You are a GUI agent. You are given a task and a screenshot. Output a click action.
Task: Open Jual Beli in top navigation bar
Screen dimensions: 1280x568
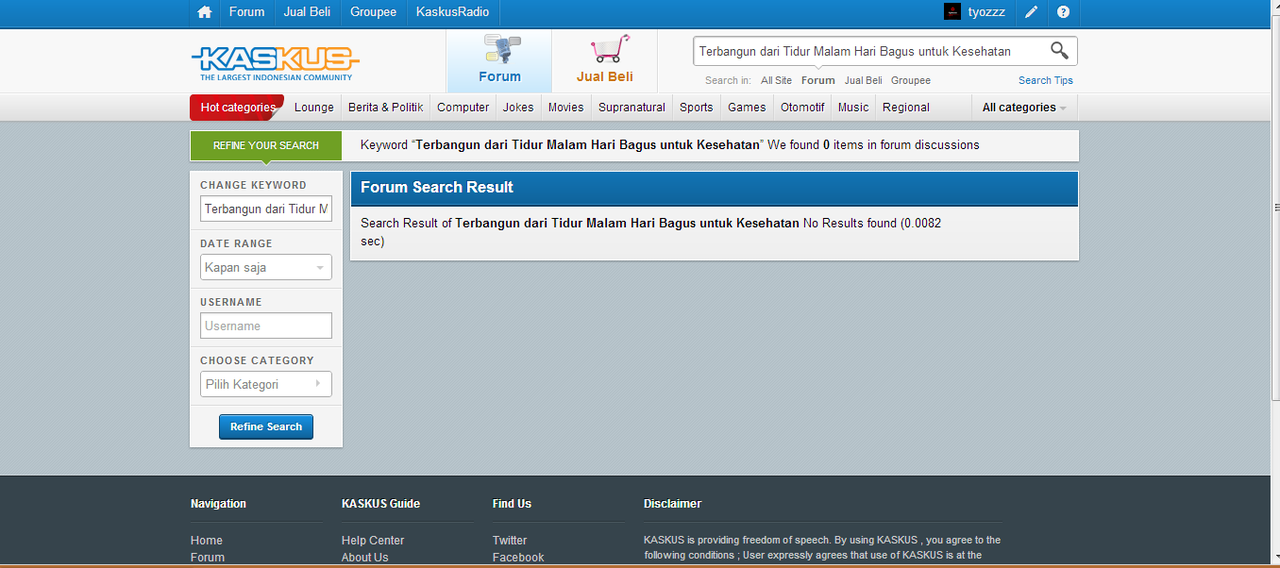(x=307, y=12)
